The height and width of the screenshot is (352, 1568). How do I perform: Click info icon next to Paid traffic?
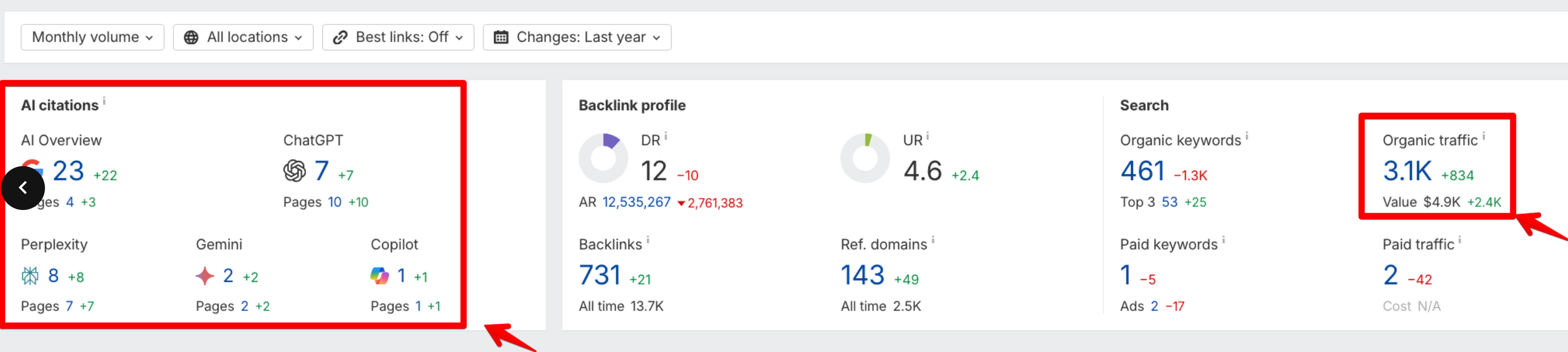[x=1459, y=241]
